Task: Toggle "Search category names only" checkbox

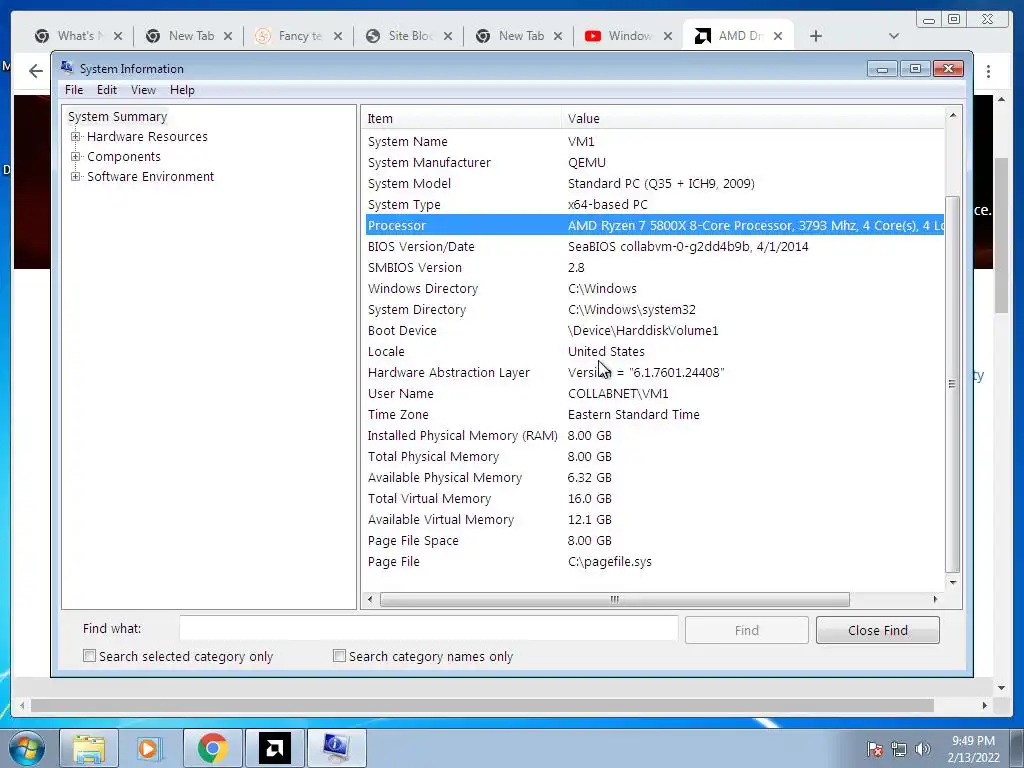Action: coord(339,656)
